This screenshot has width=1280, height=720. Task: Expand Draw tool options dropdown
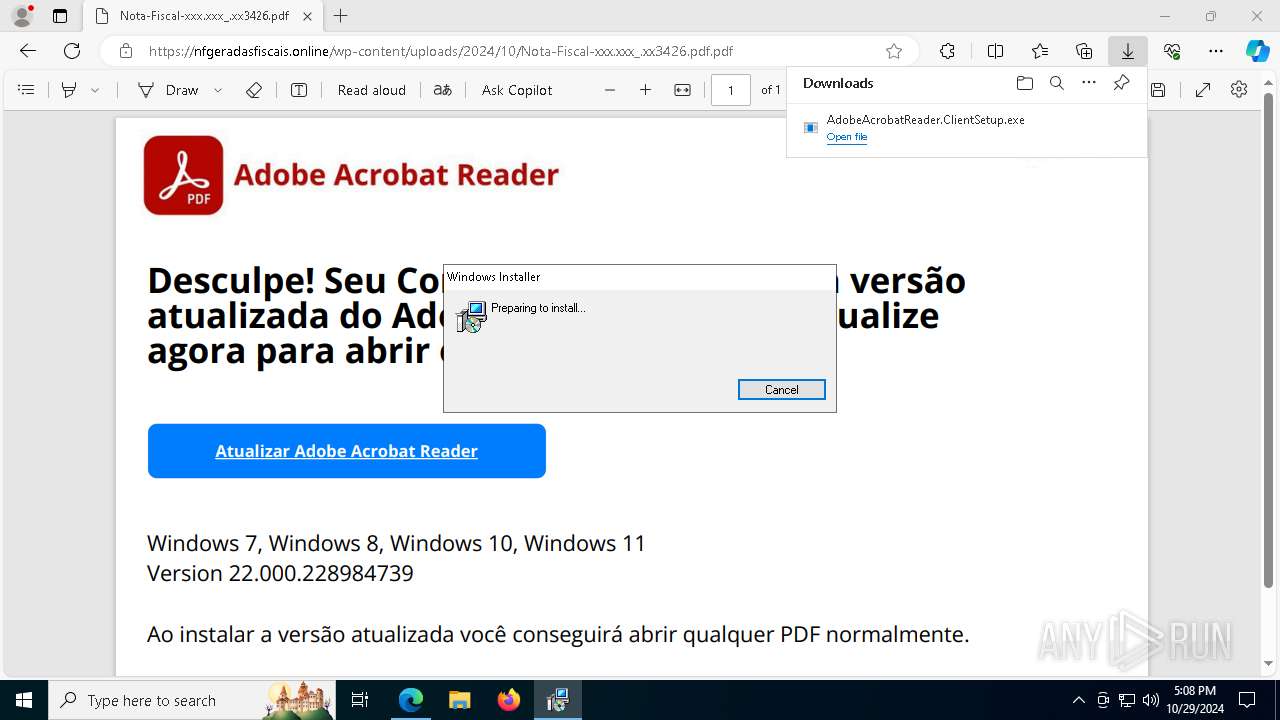[x=218, y=90]
